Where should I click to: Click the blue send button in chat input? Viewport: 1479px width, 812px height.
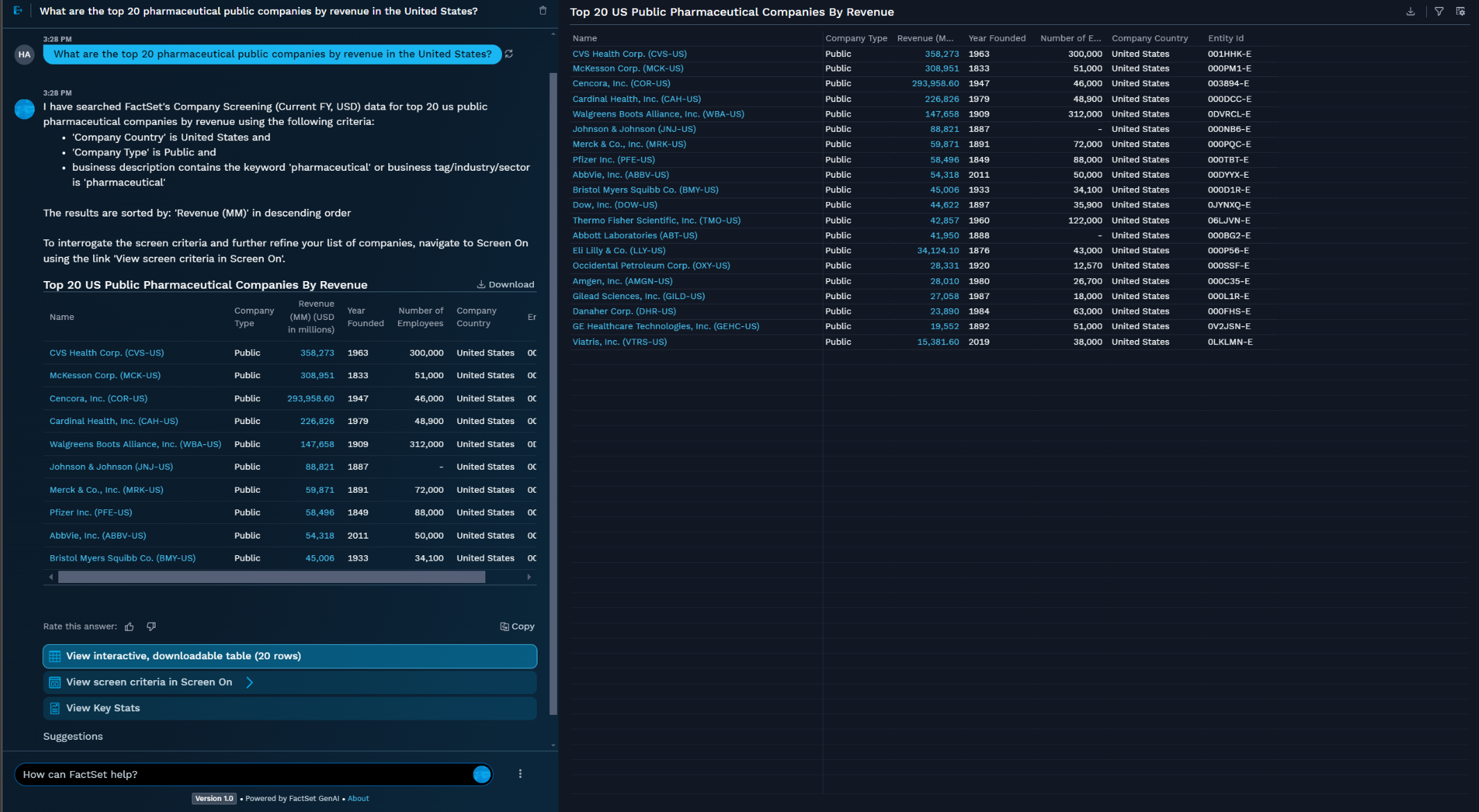click(482, 775)
